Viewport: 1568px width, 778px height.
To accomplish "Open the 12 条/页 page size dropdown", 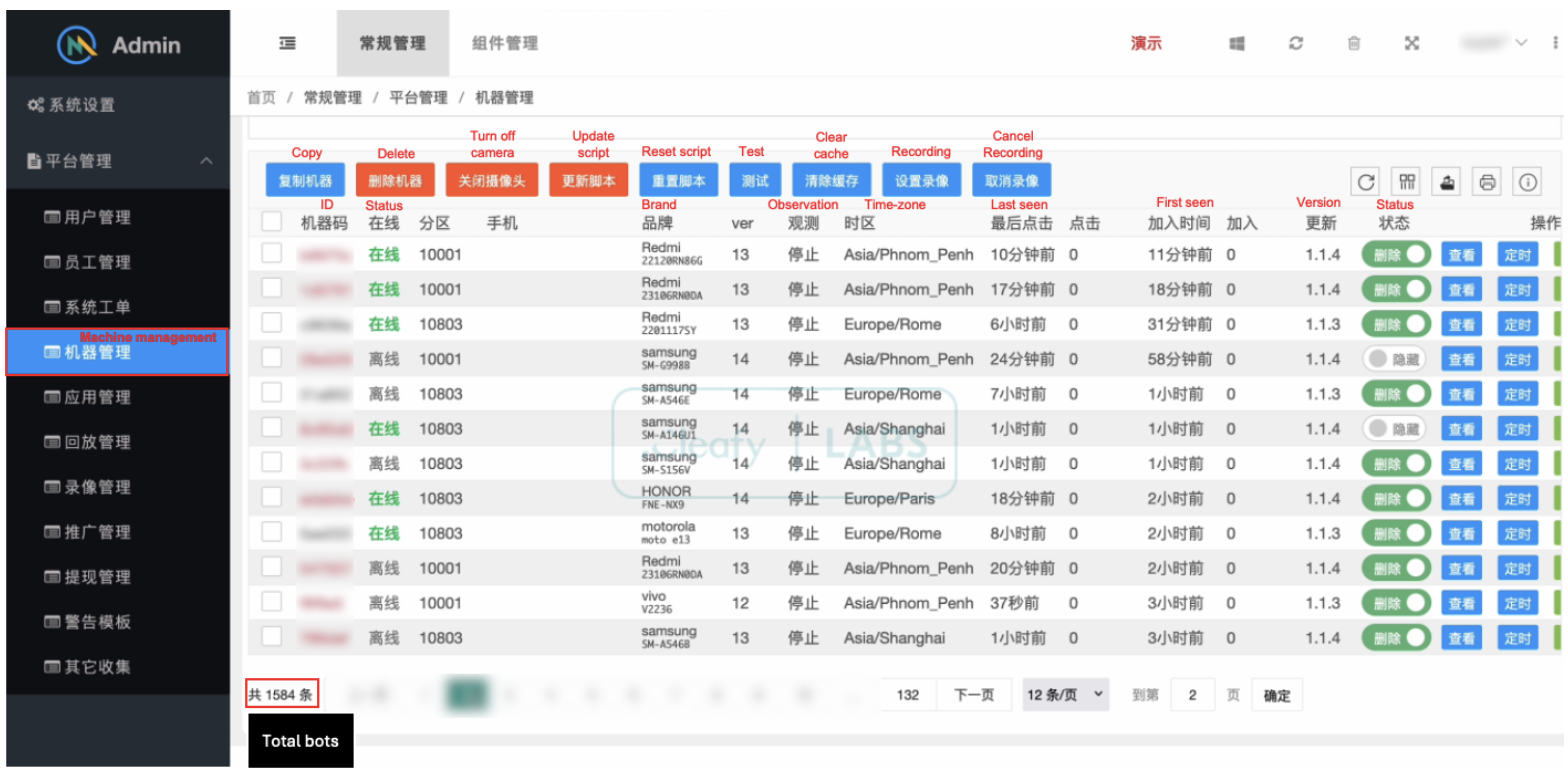I will [1065, 694].
